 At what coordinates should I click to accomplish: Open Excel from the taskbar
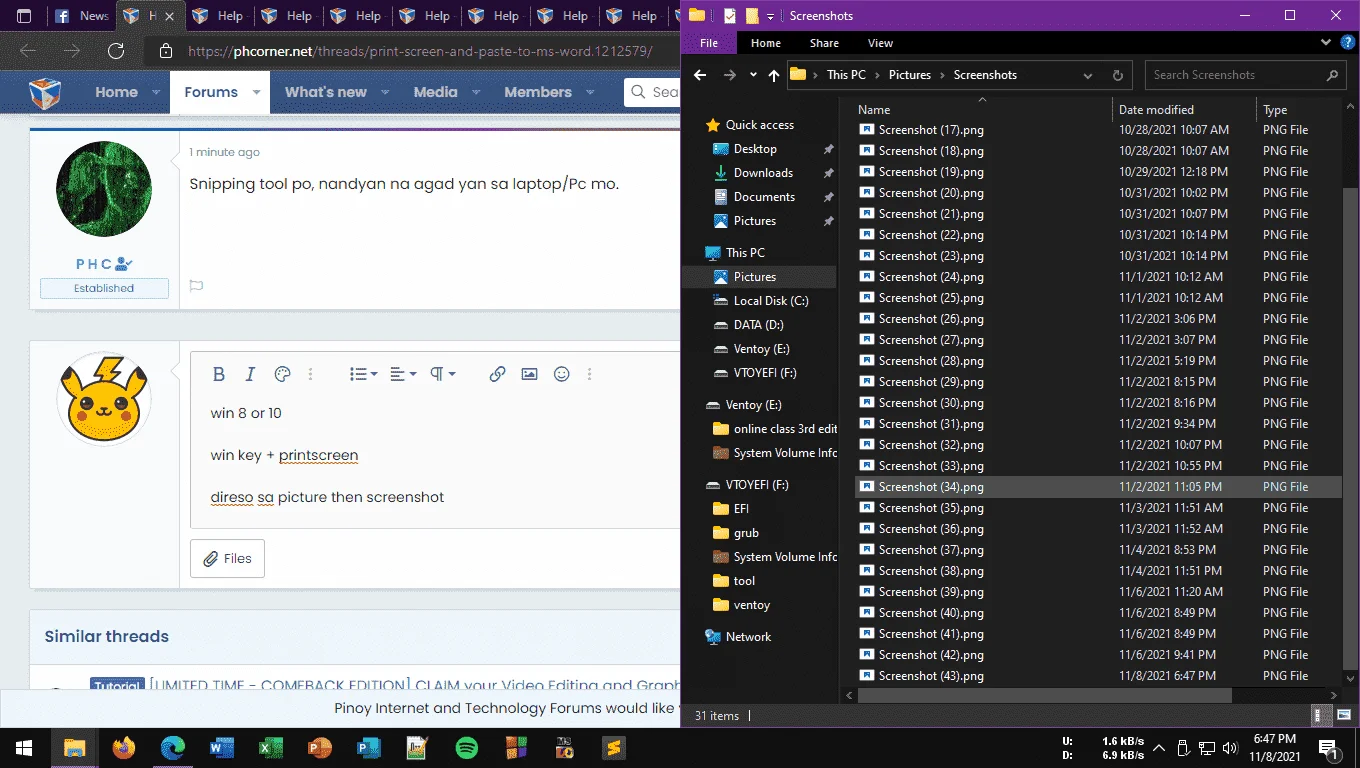click(271, 748)
